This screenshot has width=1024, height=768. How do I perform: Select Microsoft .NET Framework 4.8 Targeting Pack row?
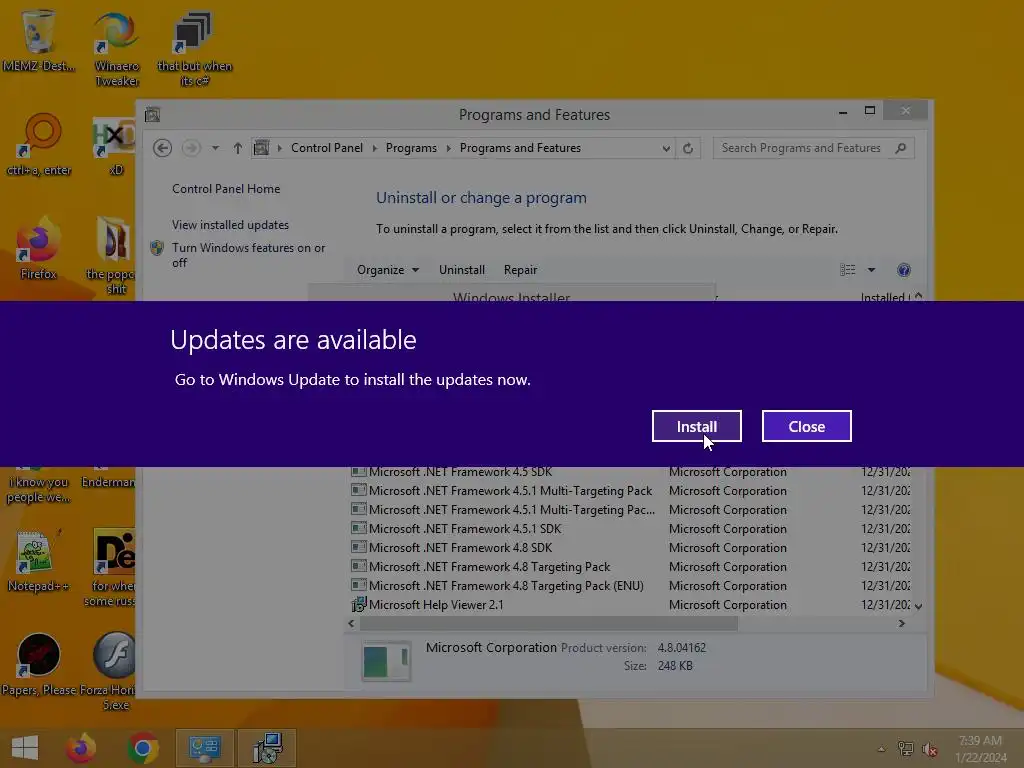(x=630, y=566)
